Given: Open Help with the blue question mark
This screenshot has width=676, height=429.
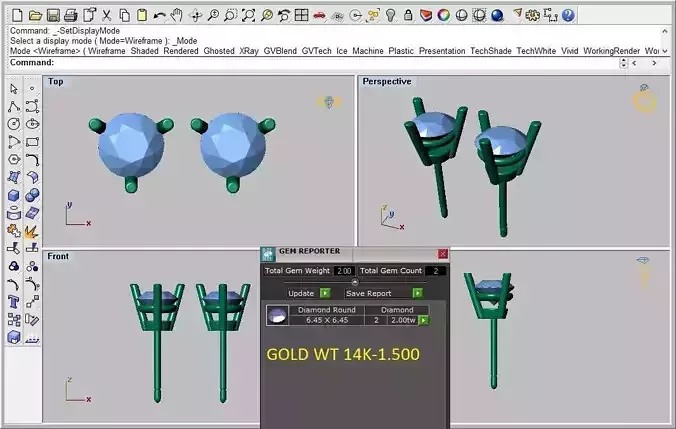Looking at the screenshot, I should coord(568,16).
